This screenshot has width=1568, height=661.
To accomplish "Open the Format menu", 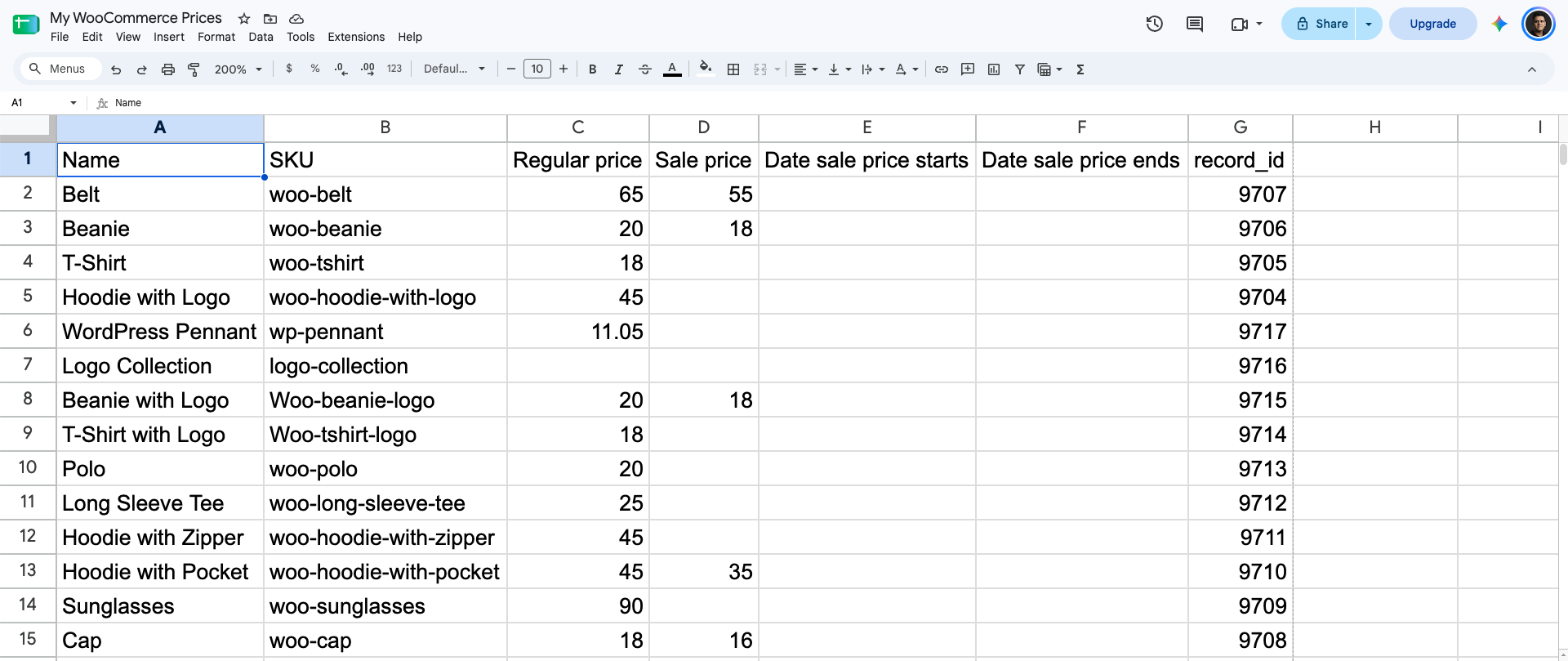I will pyautogui.click(x=216, y=37).
